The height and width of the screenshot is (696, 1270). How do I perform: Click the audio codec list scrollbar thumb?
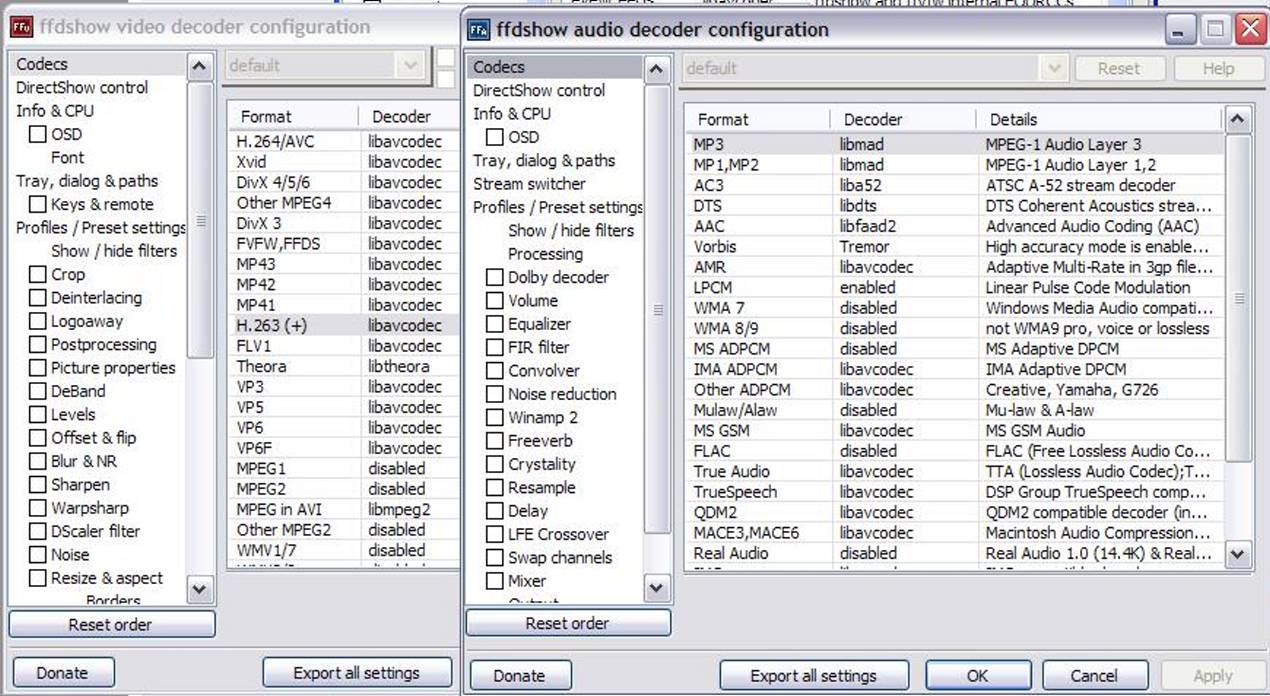tap(1238, 298)
